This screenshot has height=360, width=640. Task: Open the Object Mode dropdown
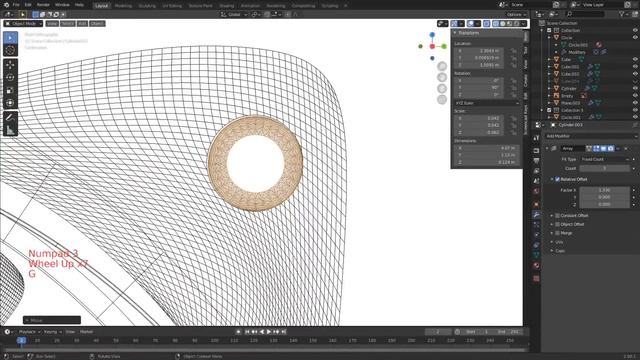(x=23, y=24)
